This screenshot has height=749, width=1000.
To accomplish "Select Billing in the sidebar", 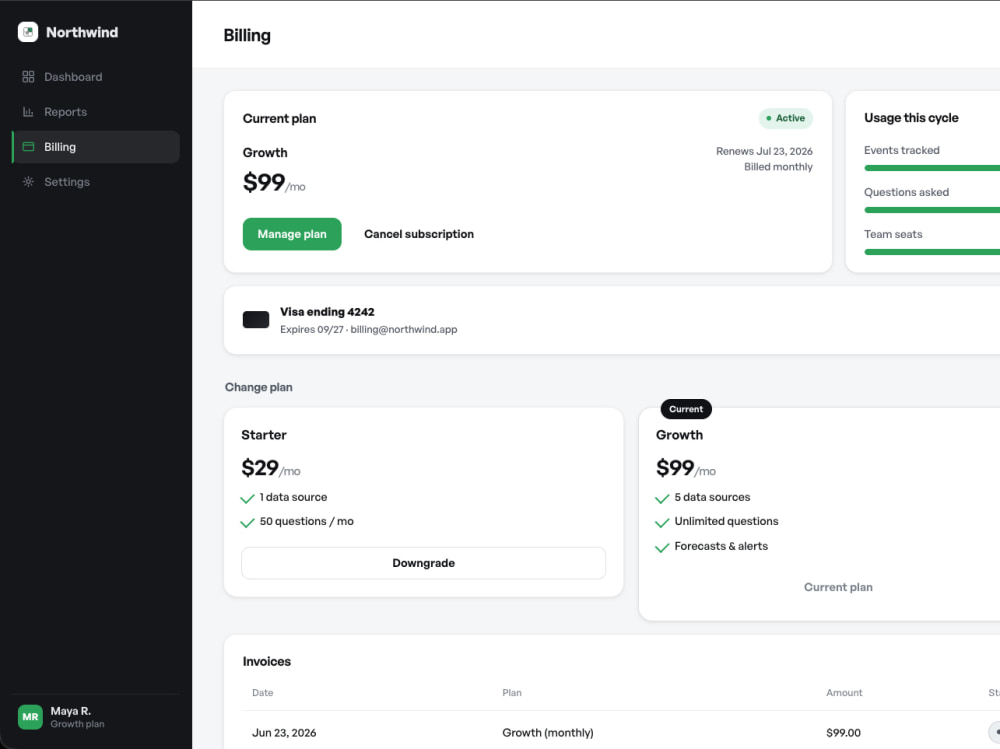I will coord(96,147).
